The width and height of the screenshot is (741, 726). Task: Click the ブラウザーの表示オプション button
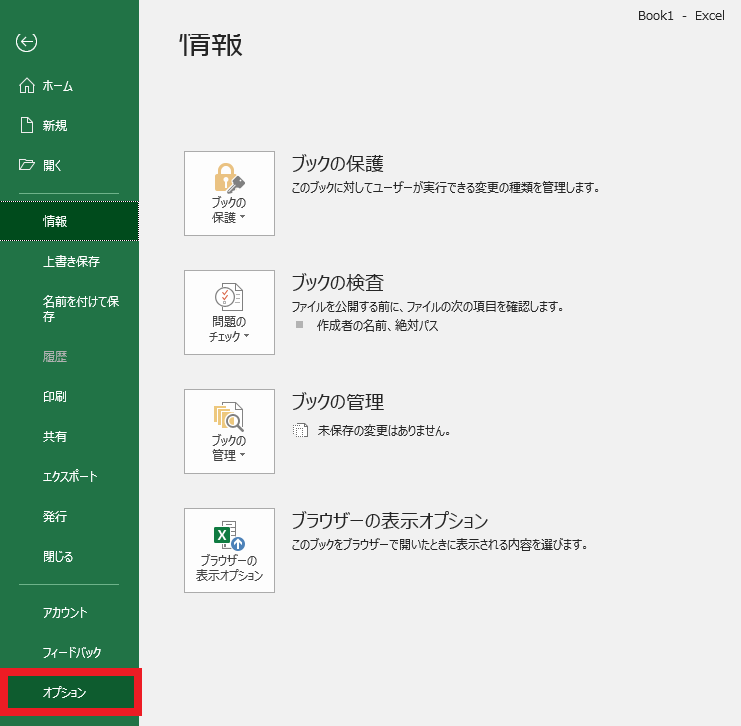[229, 551]
